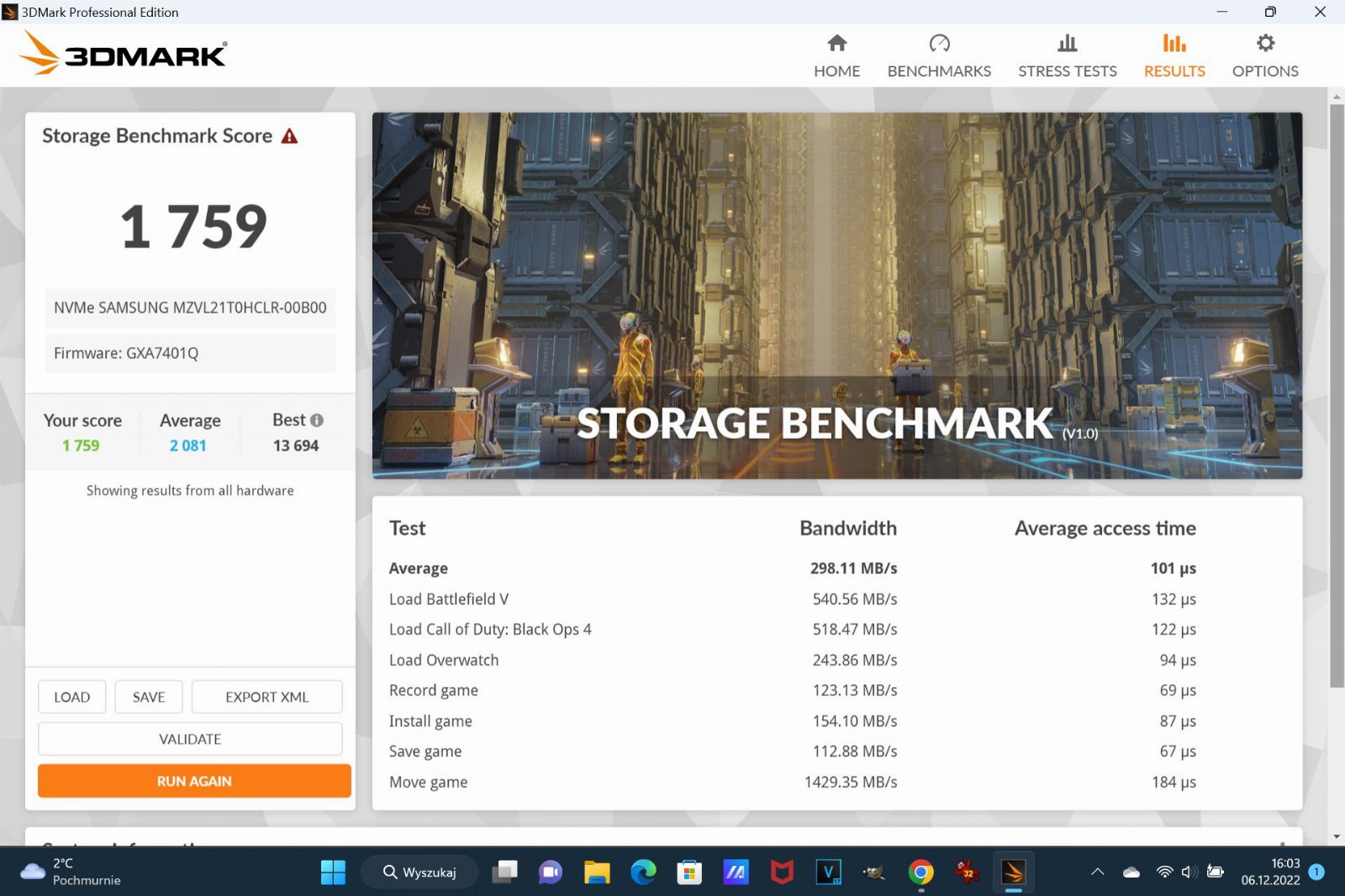Image resolution: width=1345 pixels, height=896 pixels.
Task: Select the RESULTS tab
Action: pyautogui.click(x=1174, y=56)
